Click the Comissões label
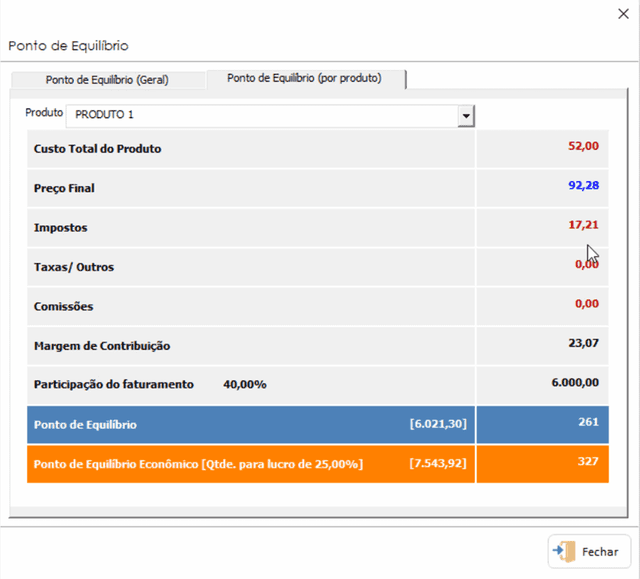The image size is (640, 579). tap(64, 306)
